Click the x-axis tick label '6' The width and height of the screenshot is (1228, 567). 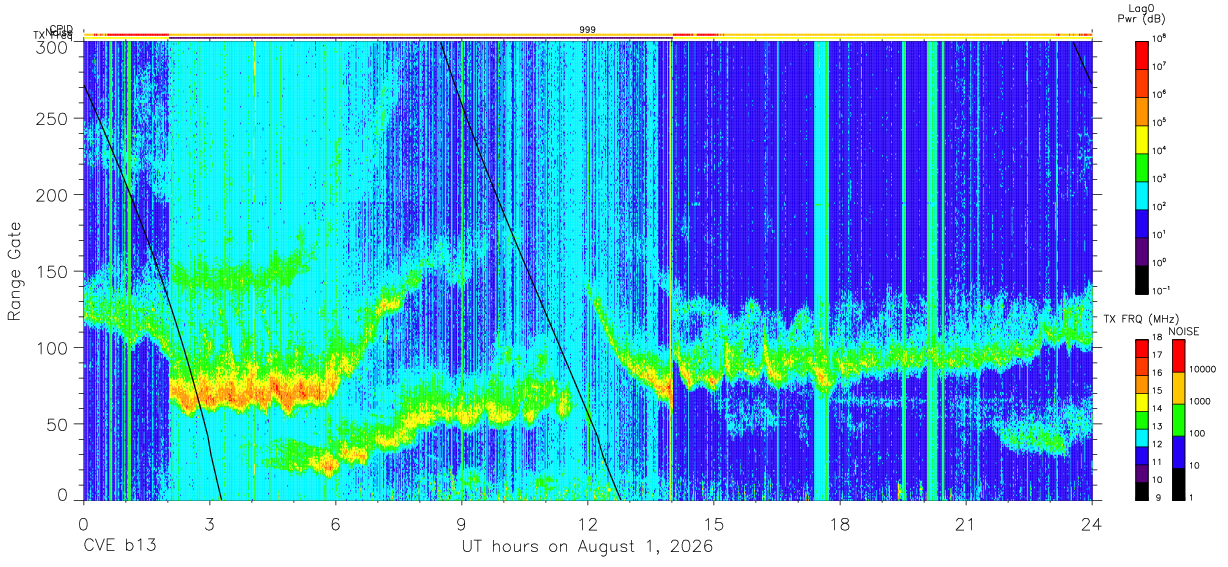point(335,523)
